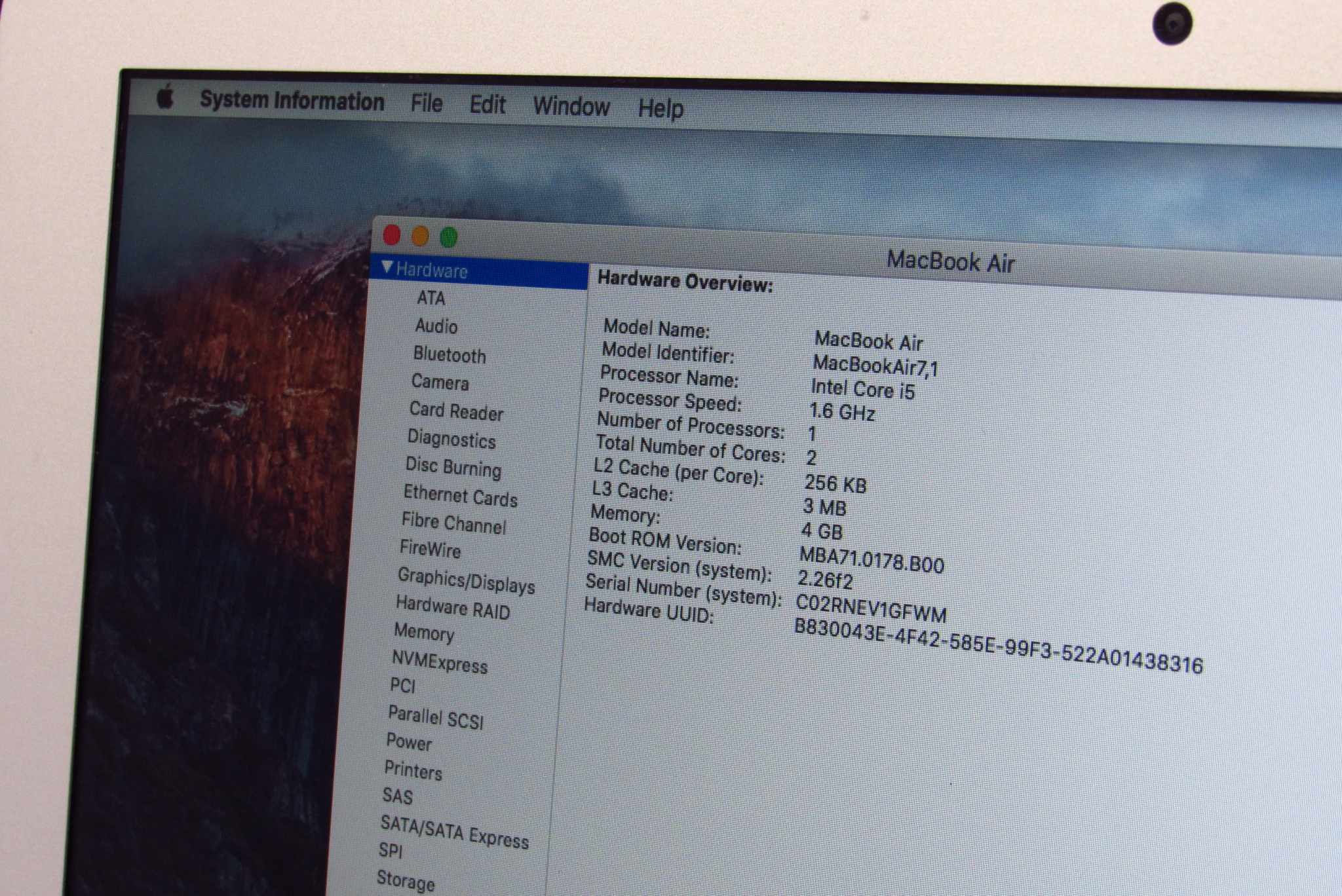
Task: Select ATA in the sidebar
Action: tap(431, 299)
